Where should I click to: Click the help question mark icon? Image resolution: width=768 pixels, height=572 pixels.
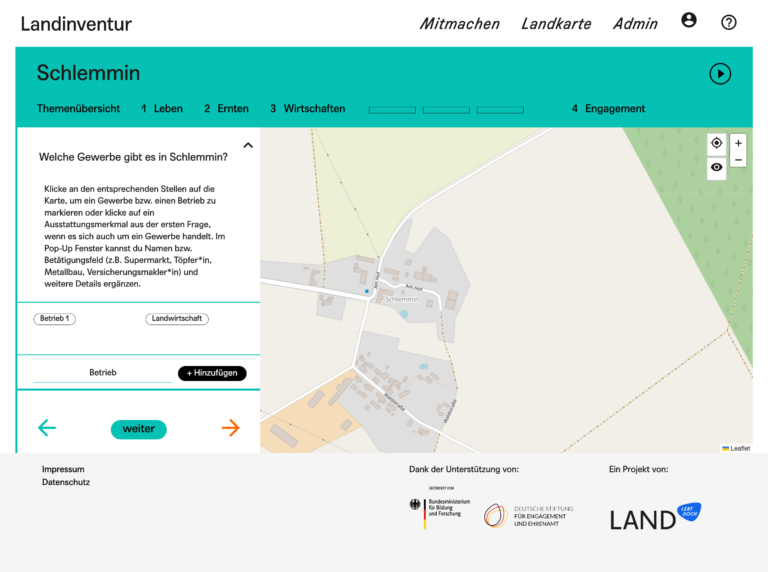[x=729, y=22]
